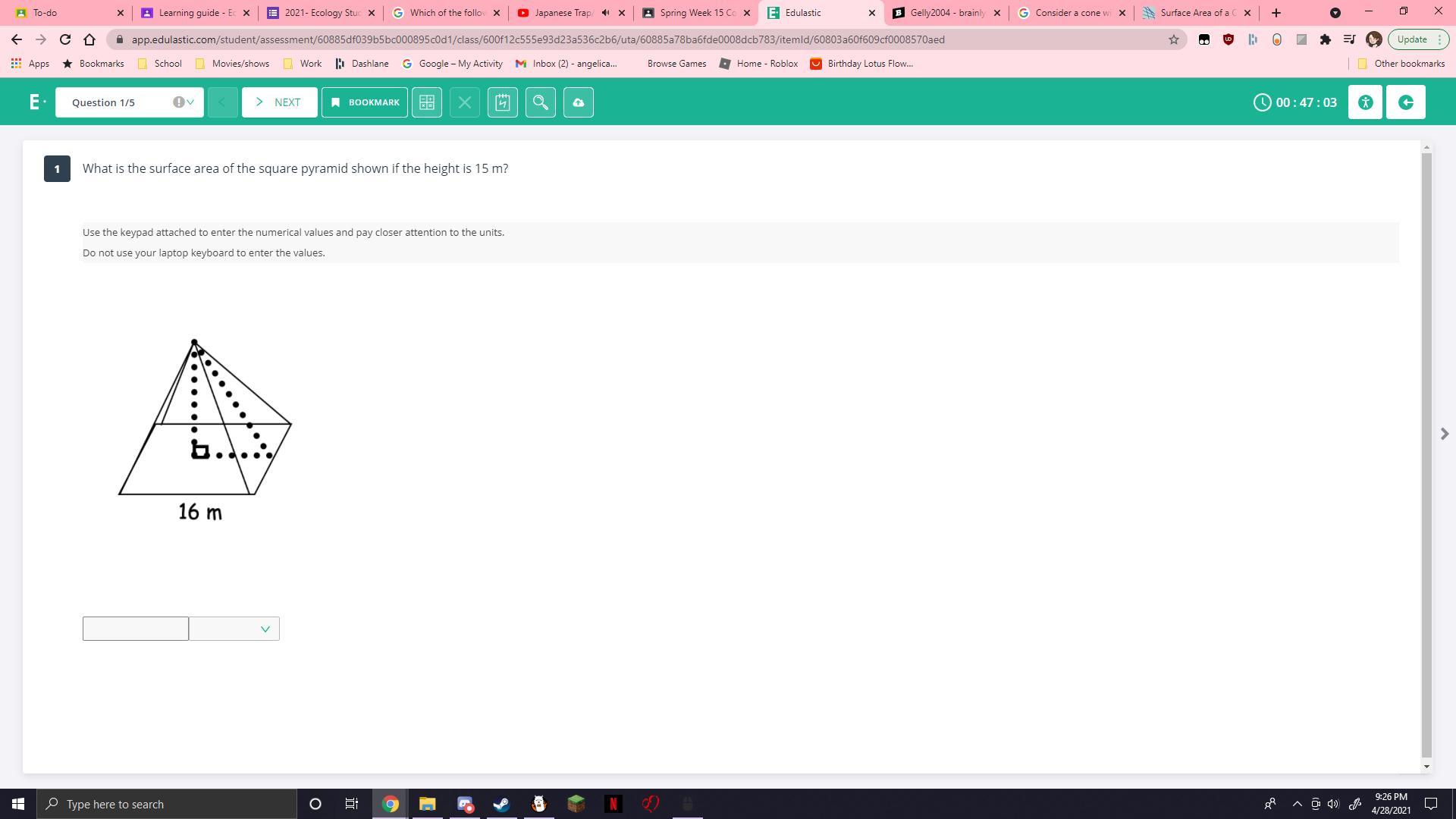Click the numerical answer input field
This screenshot has height=819, width=1456.
click(136, 629)
